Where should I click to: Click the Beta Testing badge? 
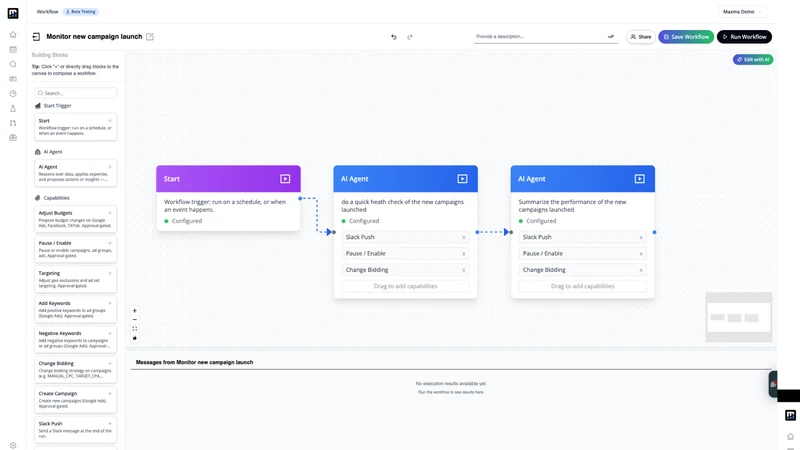pos(82,11)
